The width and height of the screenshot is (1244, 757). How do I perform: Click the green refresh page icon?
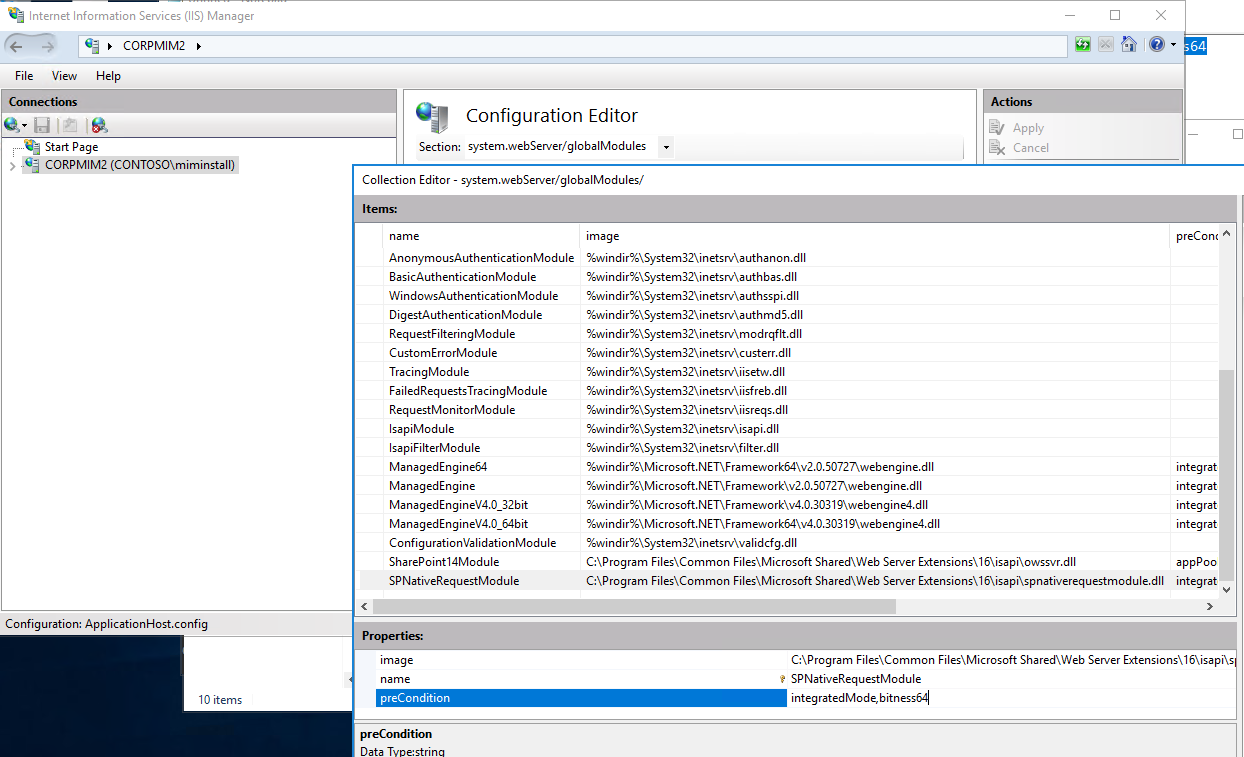click(x=1083, y=45)
